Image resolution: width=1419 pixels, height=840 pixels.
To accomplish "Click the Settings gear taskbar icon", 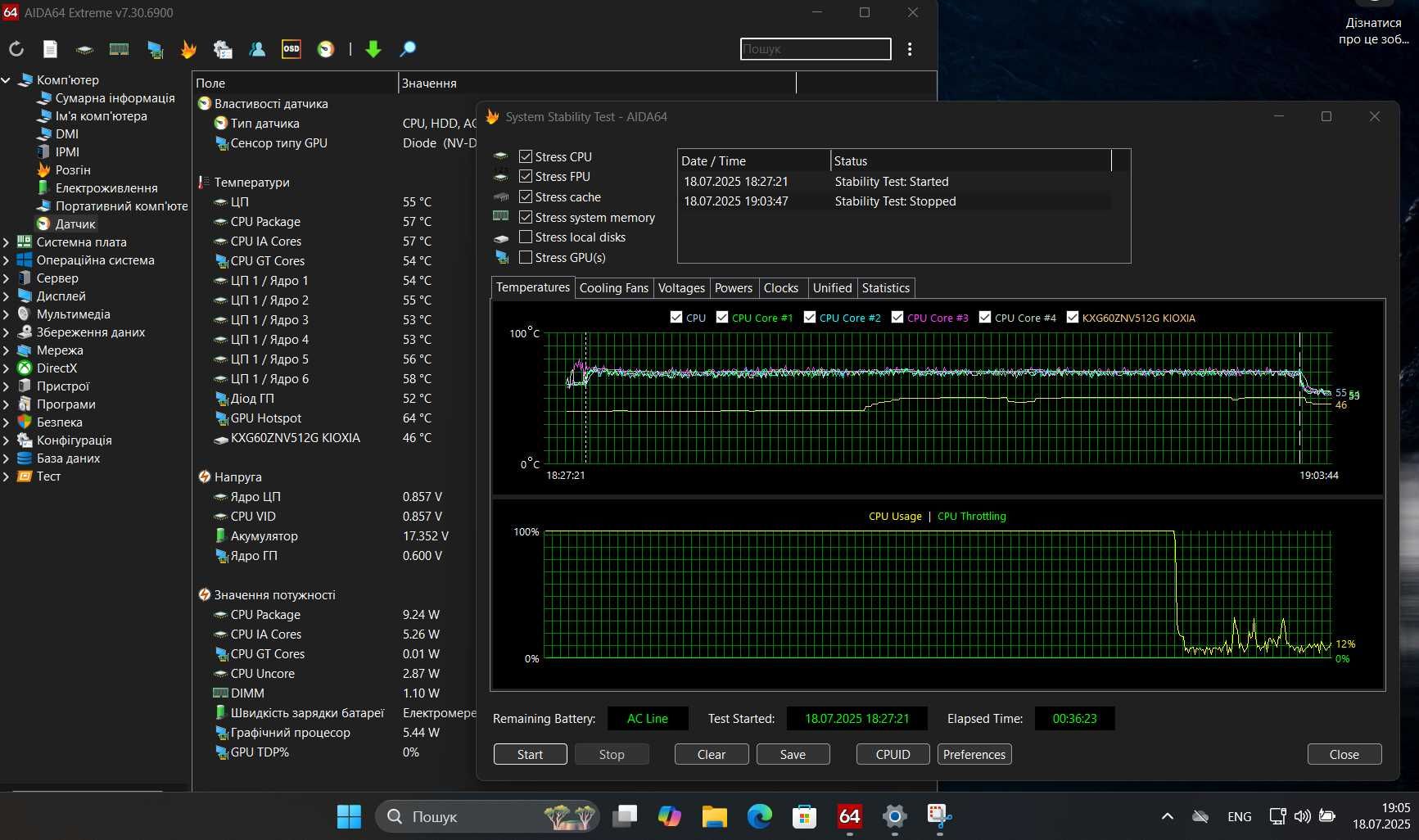I will tap(894, 816).
